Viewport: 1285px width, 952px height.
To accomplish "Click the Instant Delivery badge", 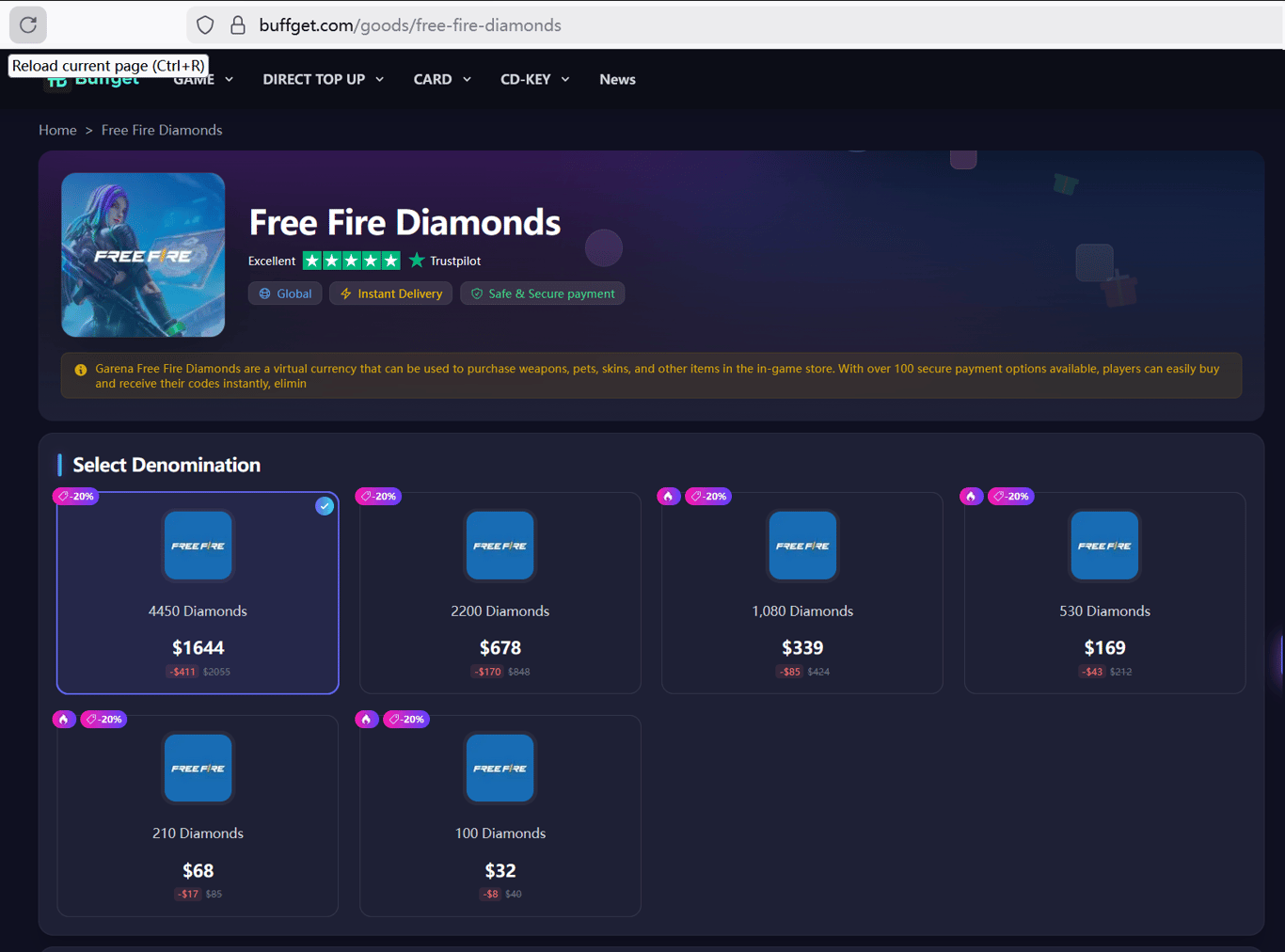I will [x=391, y=294].
